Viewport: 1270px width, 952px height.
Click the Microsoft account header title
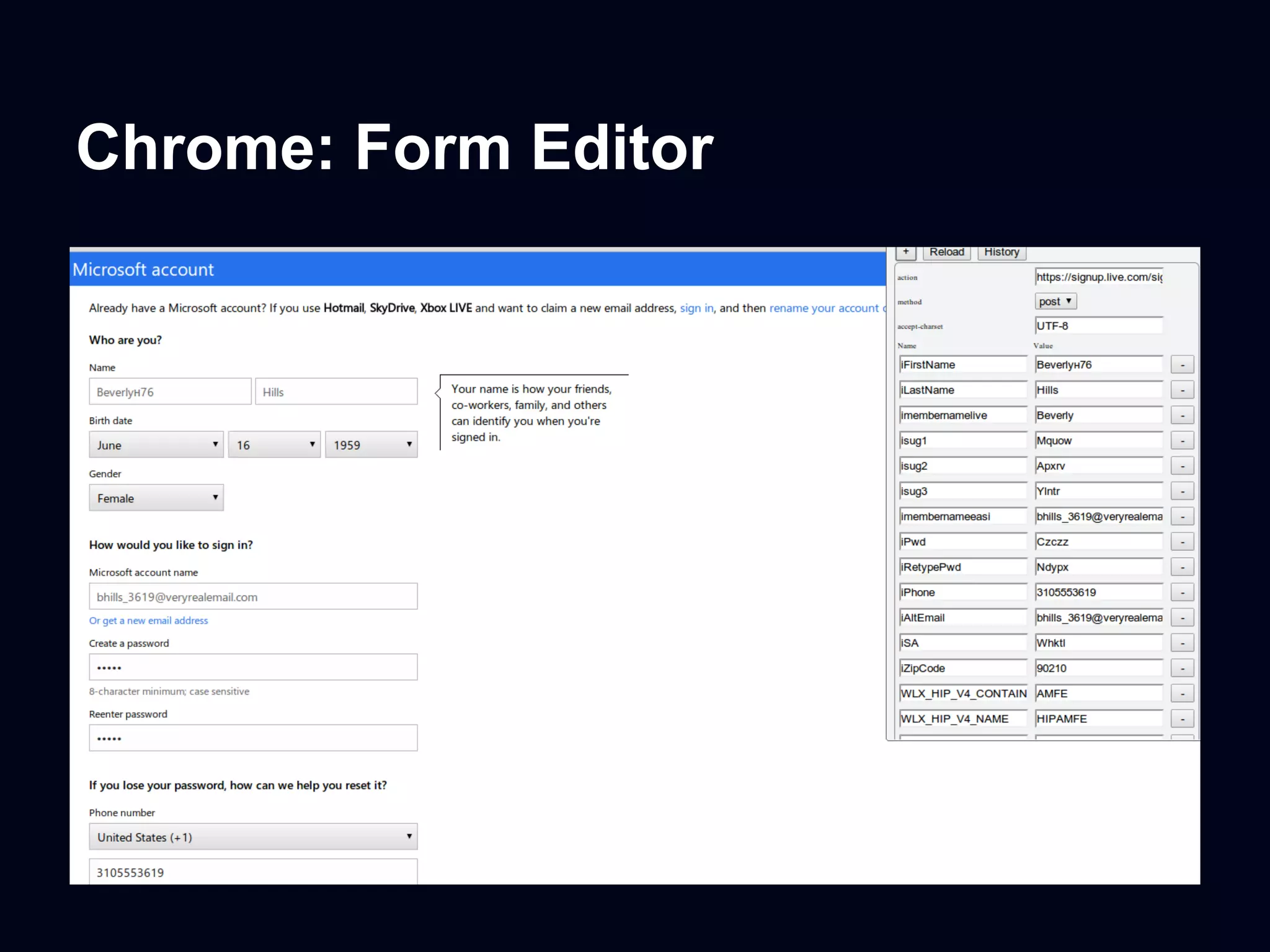pos(143,270)
